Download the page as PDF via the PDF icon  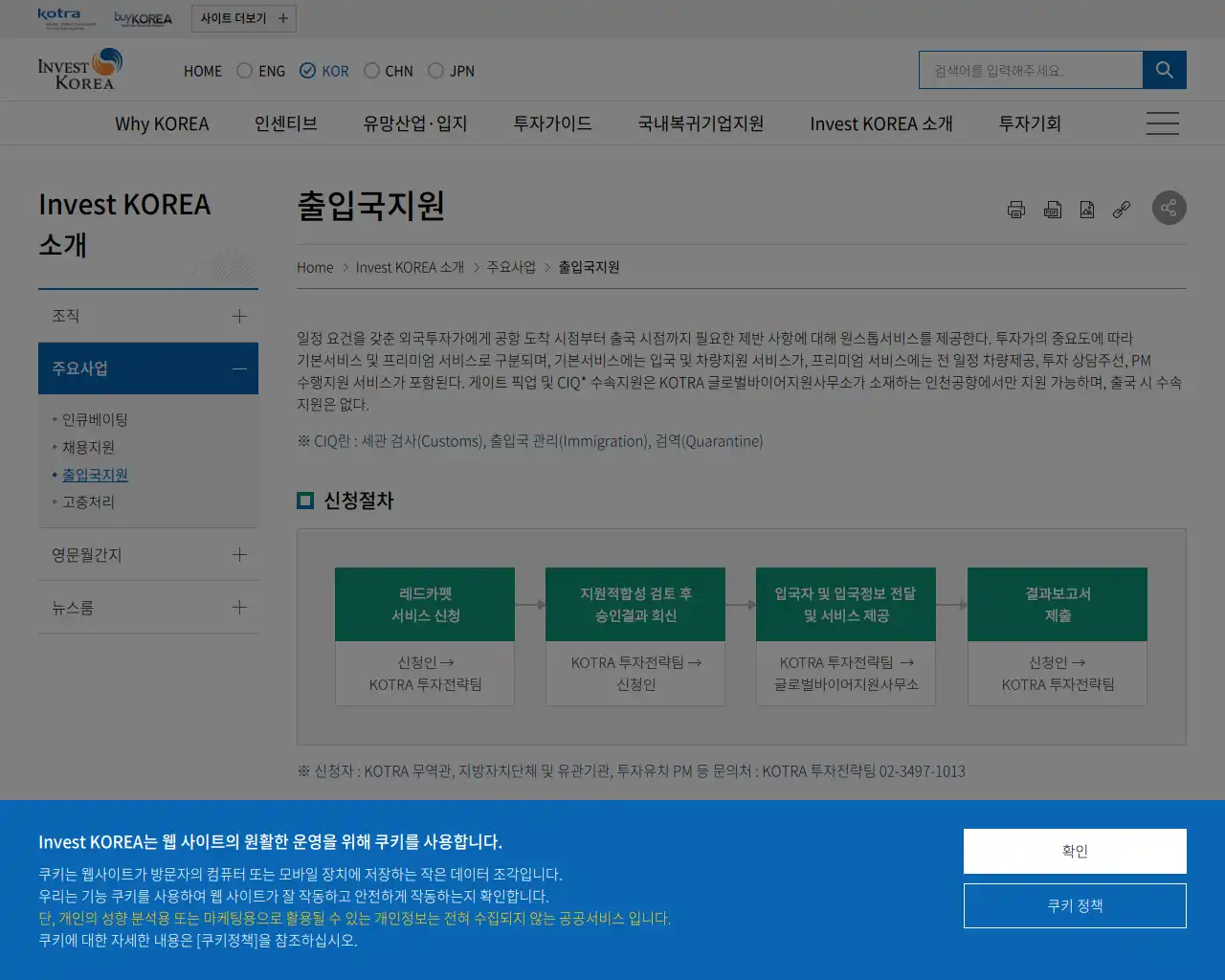coord(1053,209)
